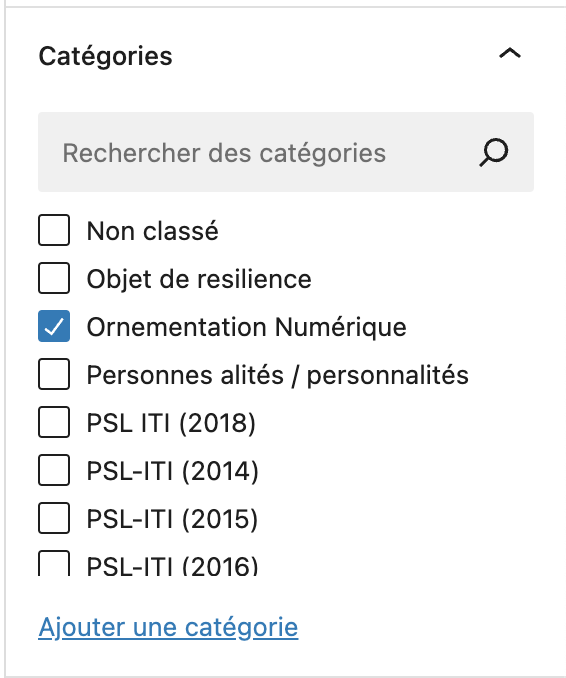Click the magnifying glass search icon
Image resolution: width=566 pixels, height=678 pixels.
[x=493, y=152]
